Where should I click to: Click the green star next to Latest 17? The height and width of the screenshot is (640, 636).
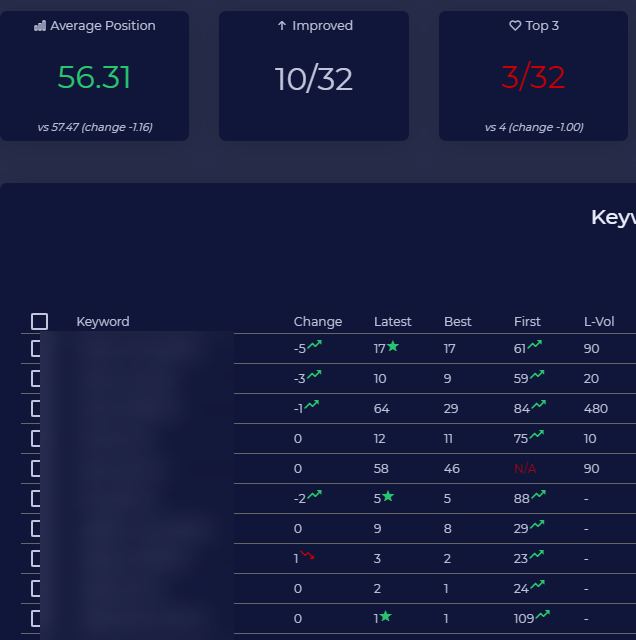(x=393, y=347)
